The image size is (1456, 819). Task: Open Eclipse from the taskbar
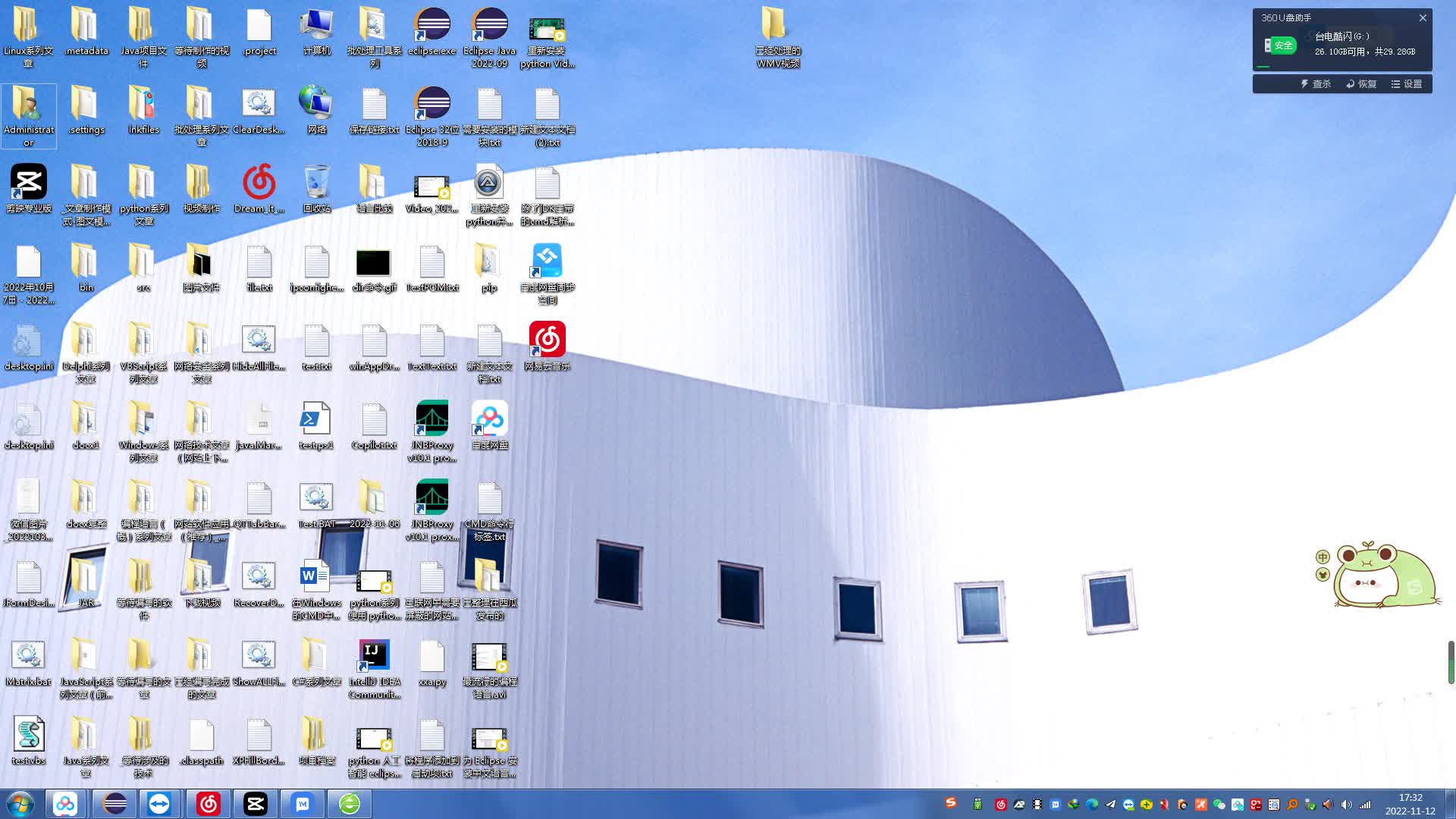[115, 804]
